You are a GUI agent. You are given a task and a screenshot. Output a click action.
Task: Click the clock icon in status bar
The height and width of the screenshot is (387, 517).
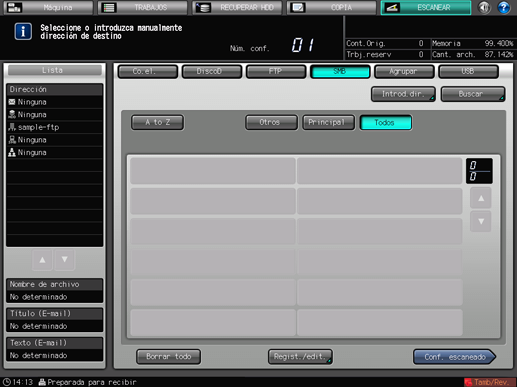click(x=7, y=382)
